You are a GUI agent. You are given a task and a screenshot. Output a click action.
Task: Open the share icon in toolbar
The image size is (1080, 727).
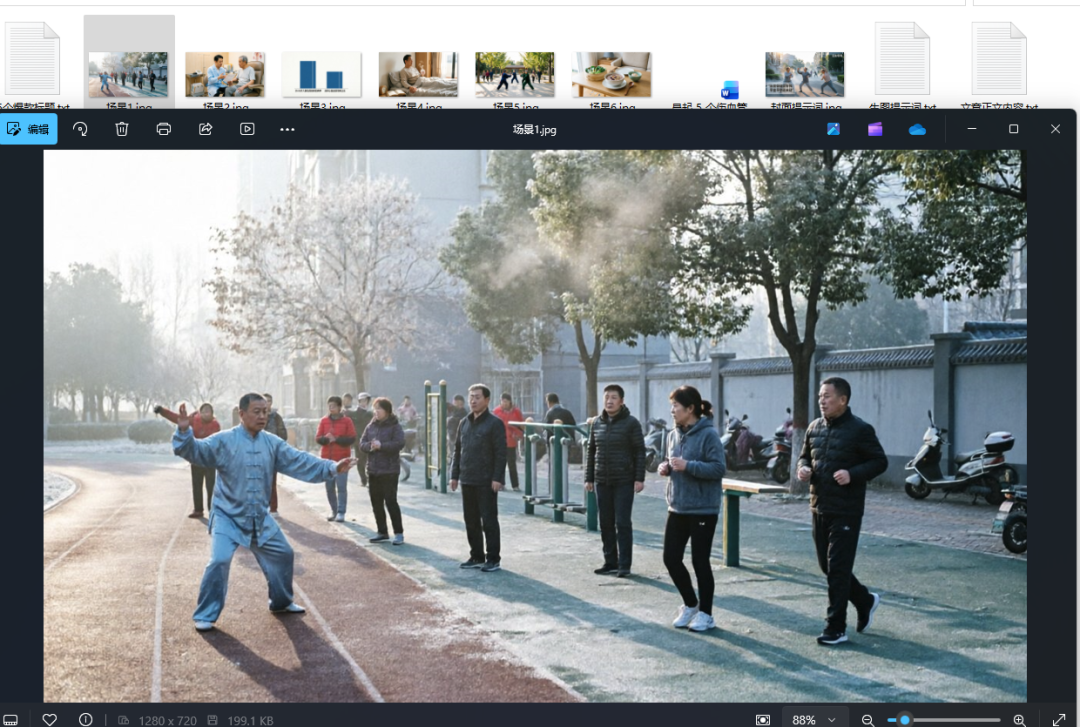click(205, 129)
